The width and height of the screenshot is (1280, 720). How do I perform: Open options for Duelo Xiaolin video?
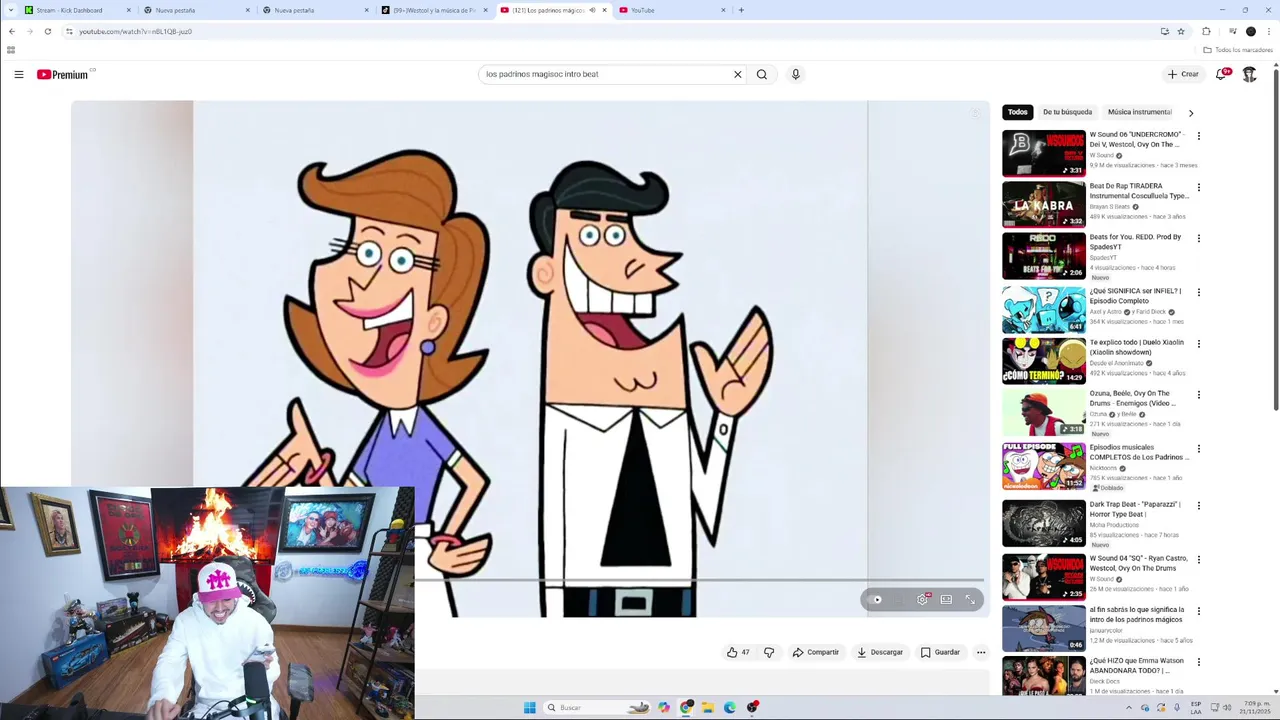click(1199, 343)
